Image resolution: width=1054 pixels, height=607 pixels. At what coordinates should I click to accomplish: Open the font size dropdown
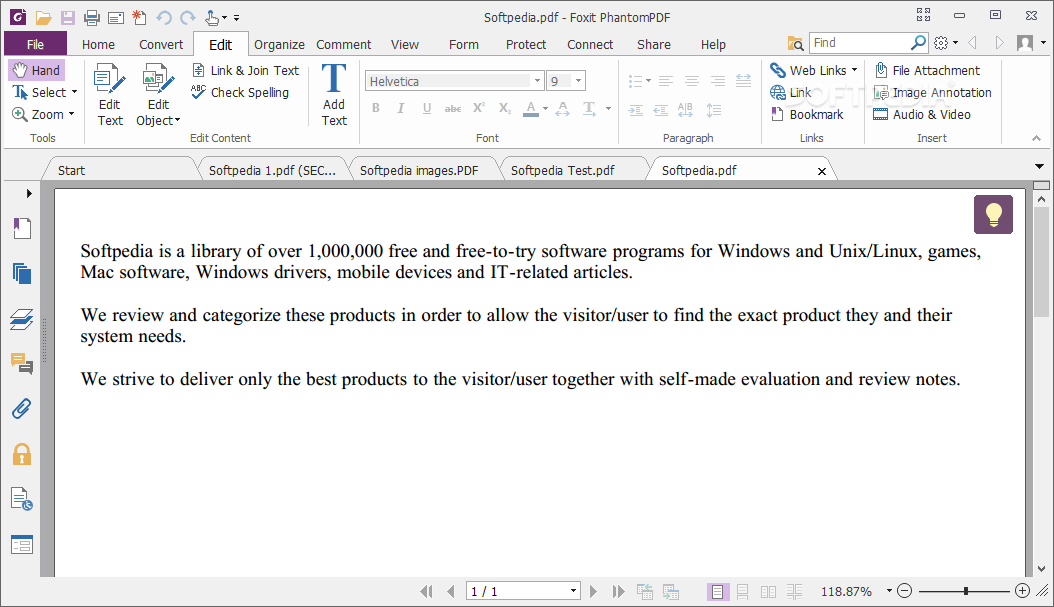click(578, 81)
